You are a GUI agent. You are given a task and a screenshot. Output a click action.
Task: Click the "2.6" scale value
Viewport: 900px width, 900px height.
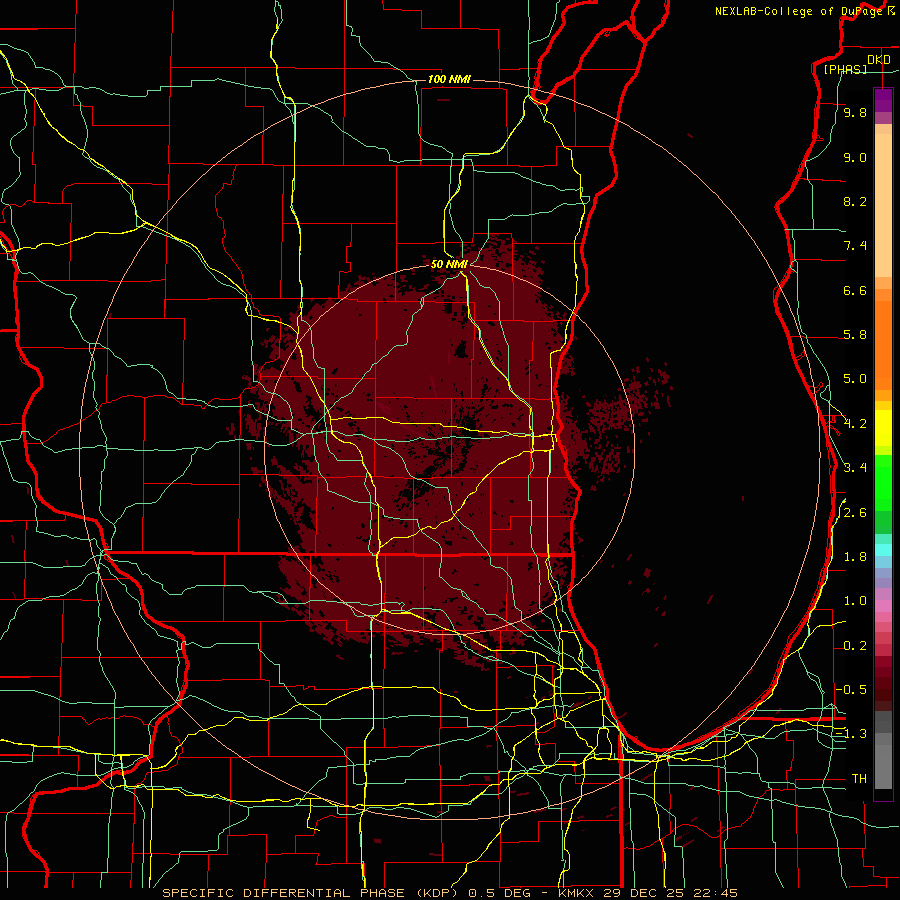pyautogui.click(x=855, y=513)
